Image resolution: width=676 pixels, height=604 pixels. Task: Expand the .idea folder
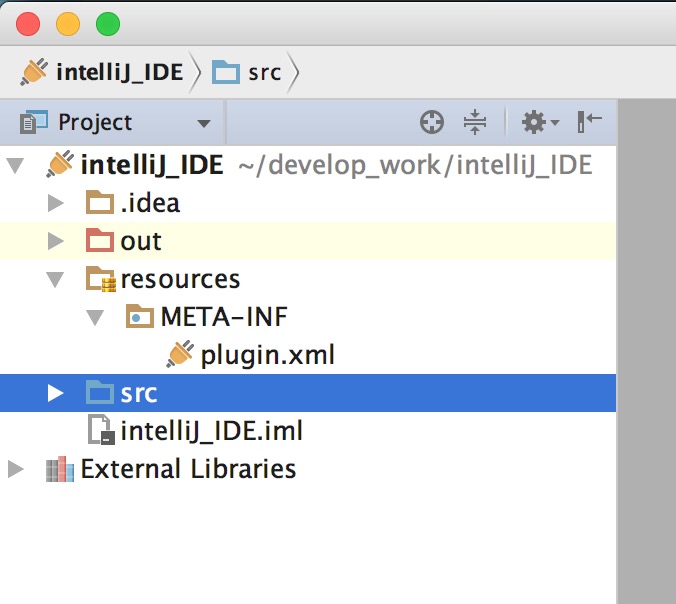point(56,203)
